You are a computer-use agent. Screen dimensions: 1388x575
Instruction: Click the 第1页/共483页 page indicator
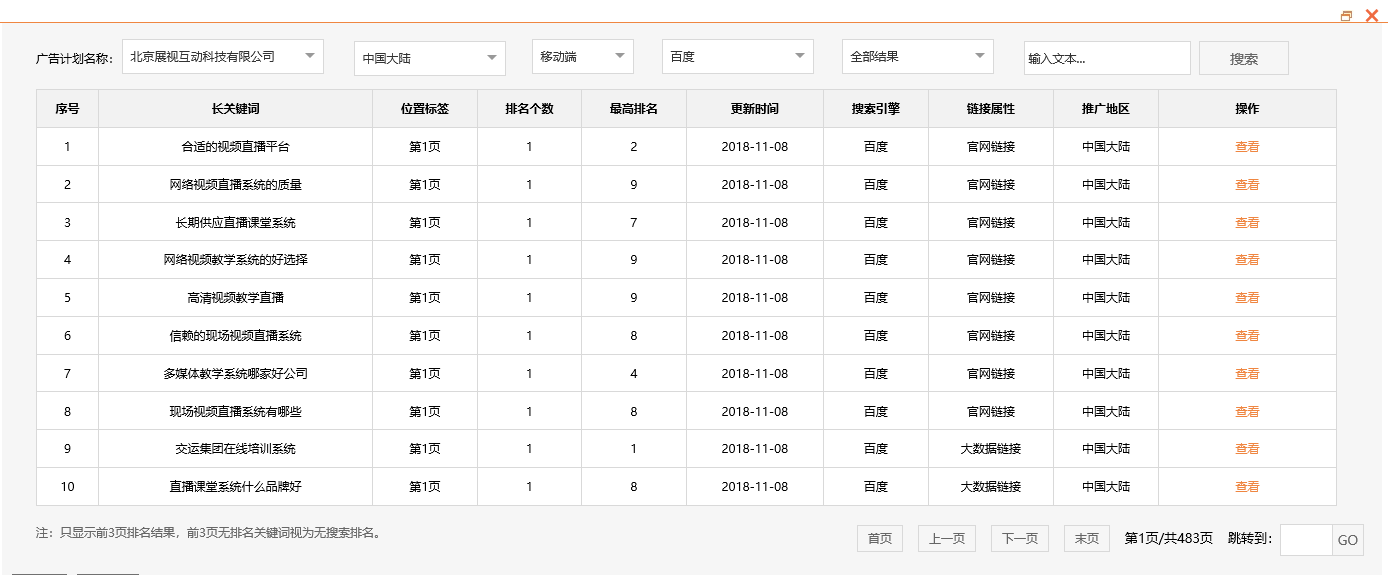coord(1168,539)
